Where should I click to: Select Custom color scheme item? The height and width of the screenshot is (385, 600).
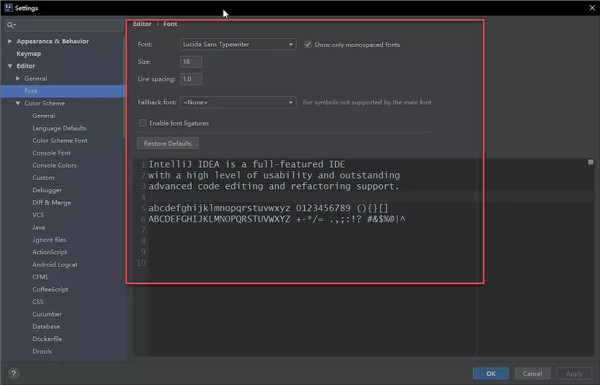coord(44,178)
